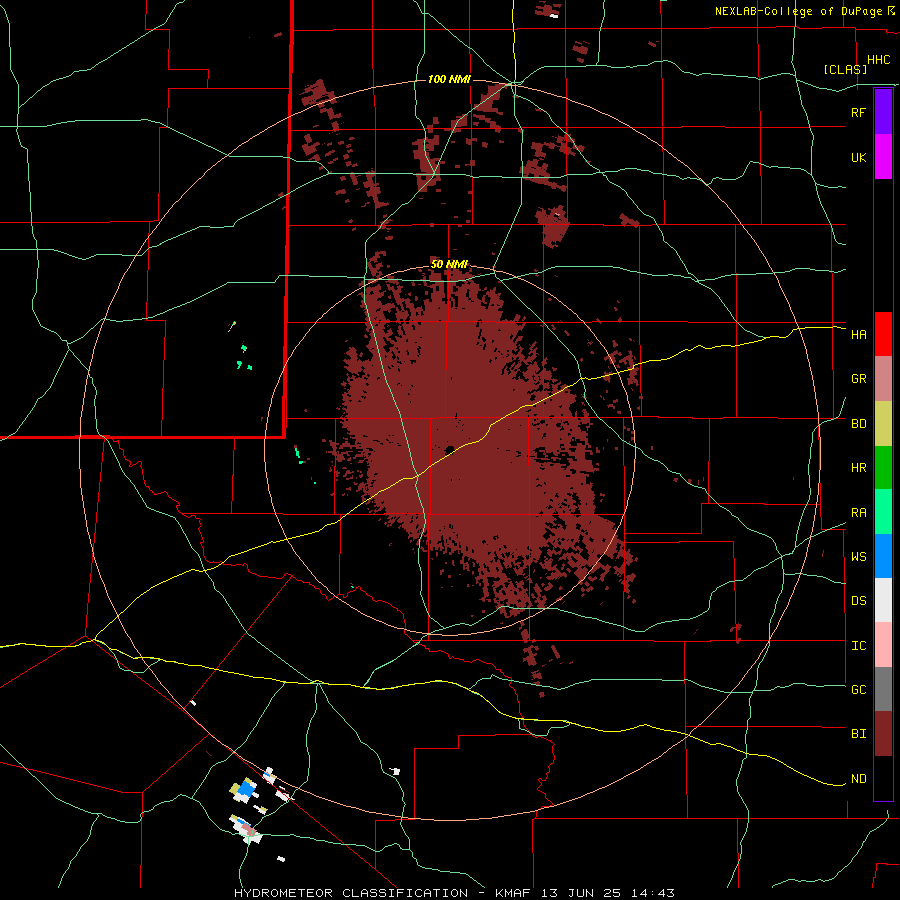
Task: Select the GR pink legend swatch
Action: point(883,379)
